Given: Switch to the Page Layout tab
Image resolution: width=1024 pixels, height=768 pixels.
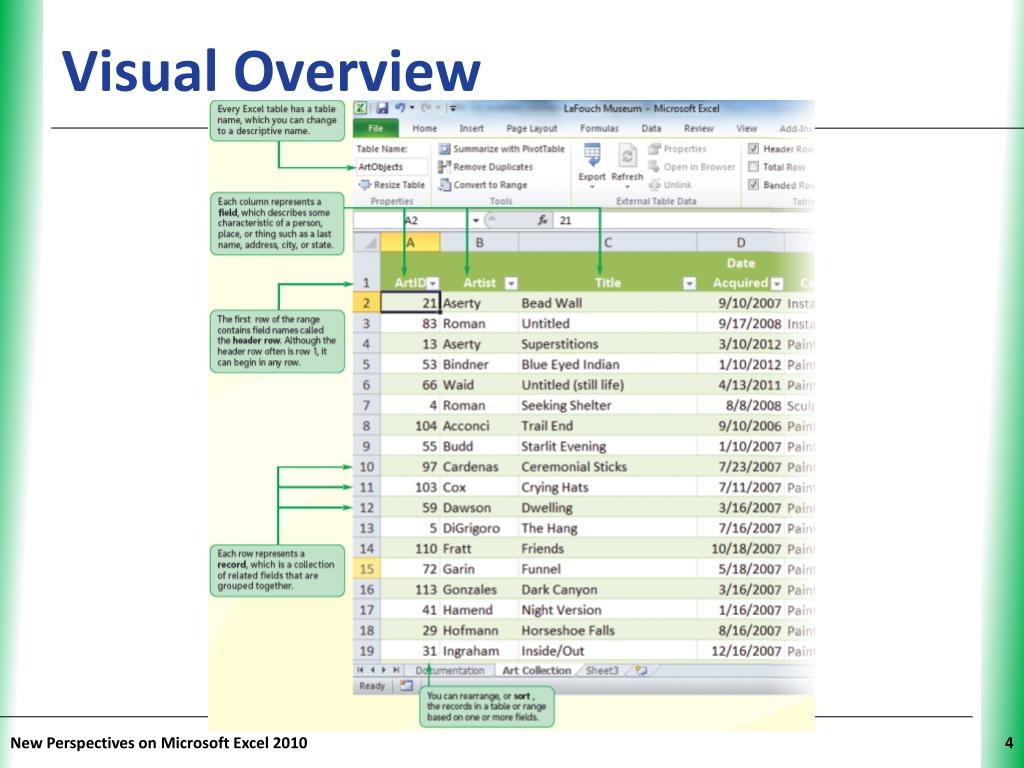Looking at the screenshot, I should point(532,129).
